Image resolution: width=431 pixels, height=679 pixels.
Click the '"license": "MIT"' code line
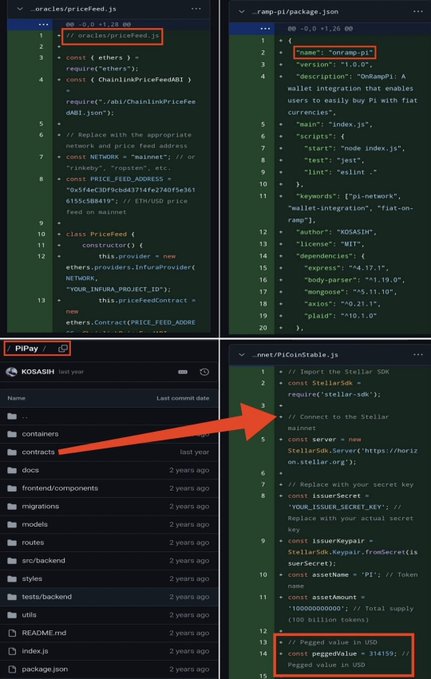(332, 244)
